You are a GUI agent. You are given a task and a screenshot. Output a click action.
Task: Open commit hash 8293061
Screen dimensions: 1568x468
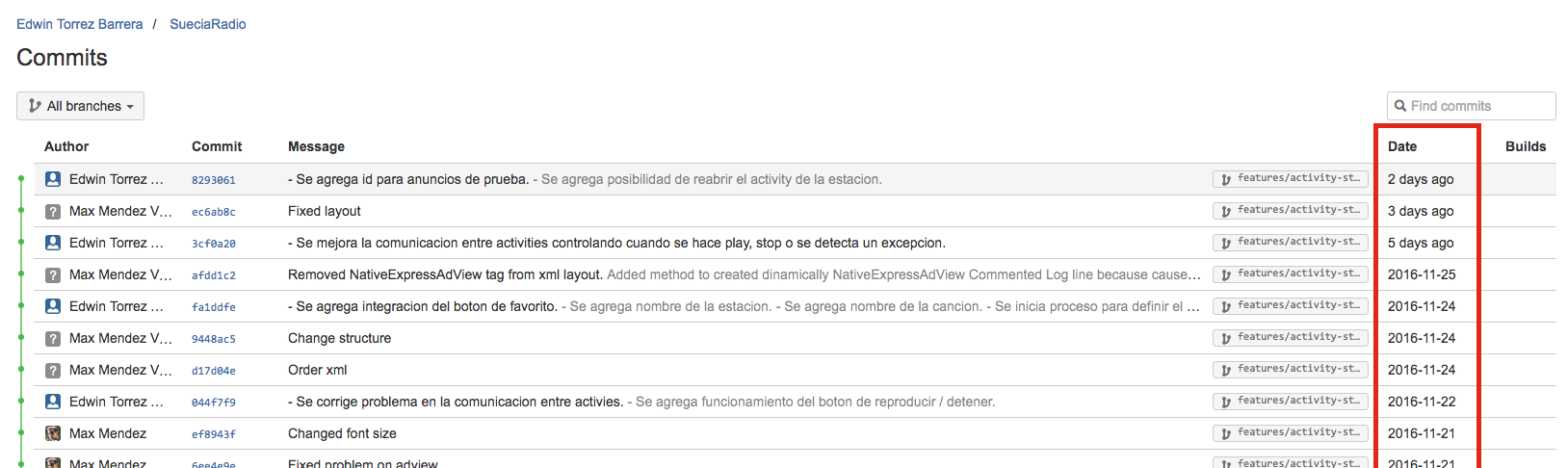(213, 180)
